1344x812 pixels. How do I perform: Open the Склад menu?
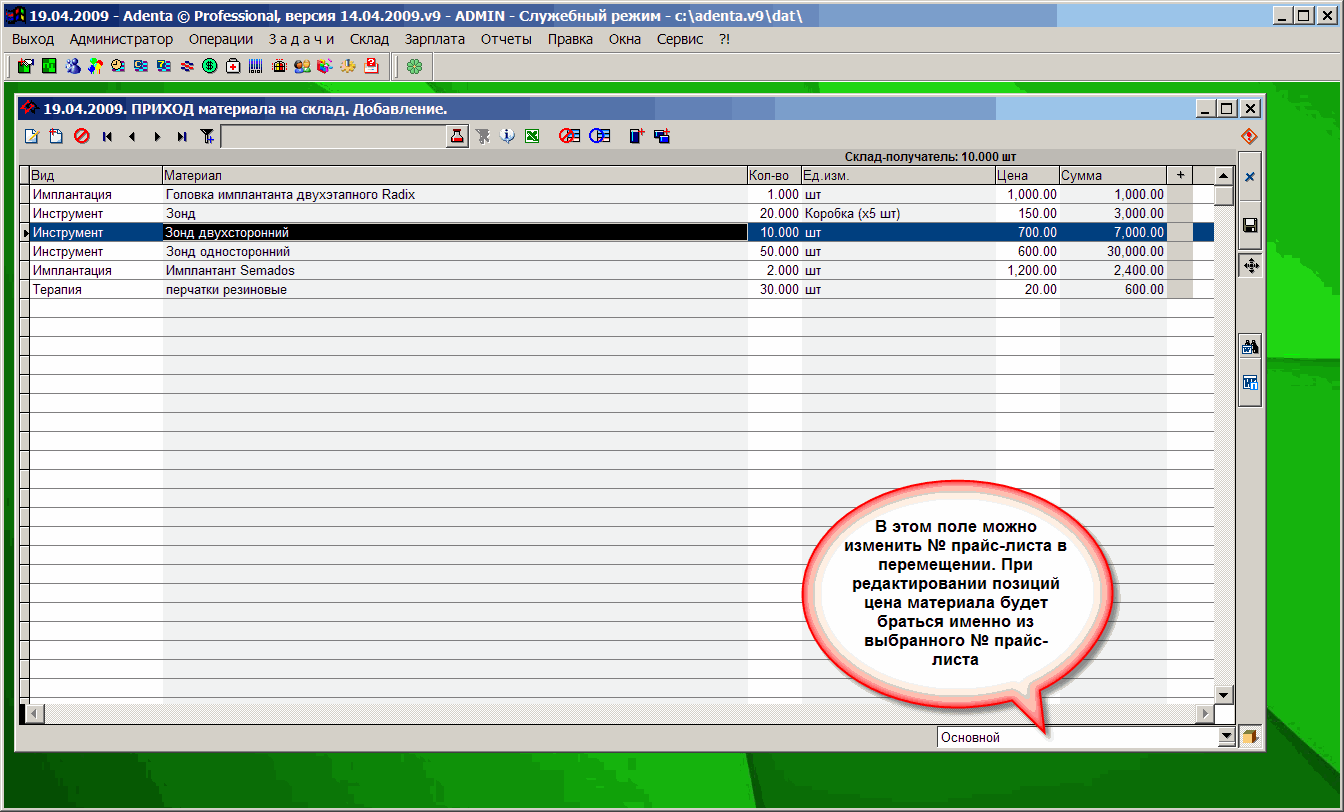tap(369, 39)
